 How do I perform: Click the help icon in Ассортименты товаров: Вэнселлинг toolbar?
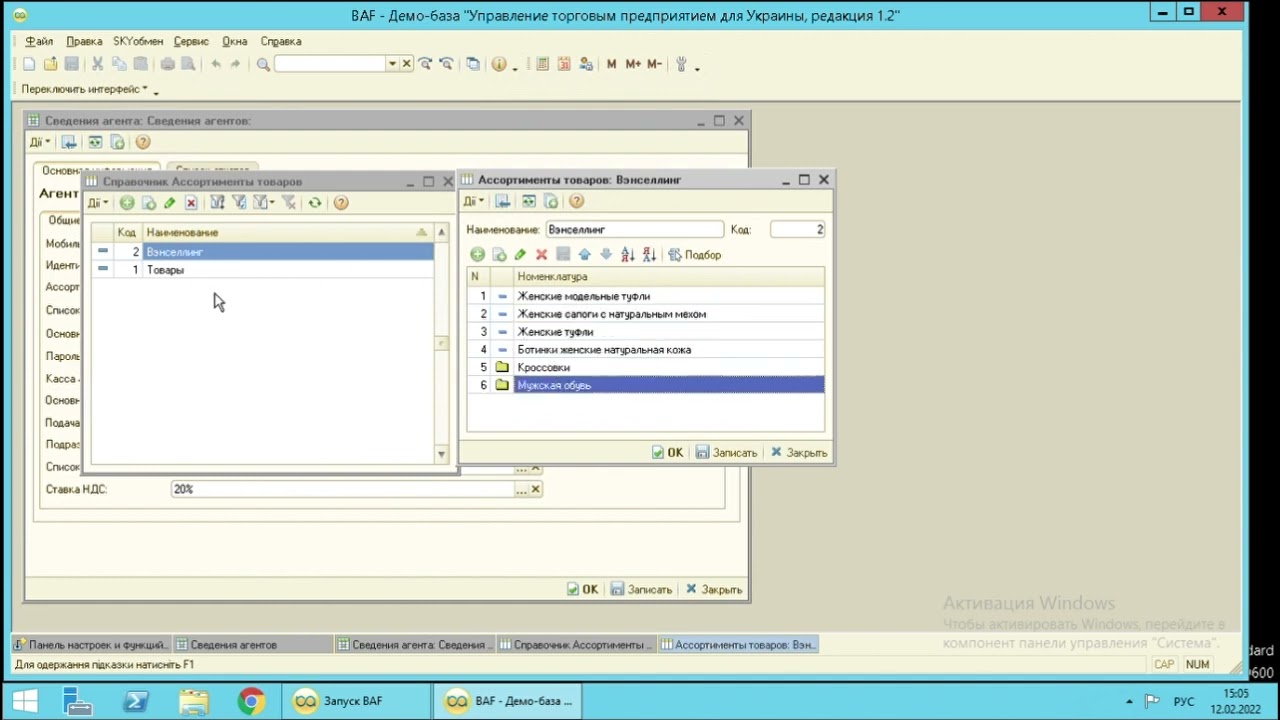pos(576,202)
